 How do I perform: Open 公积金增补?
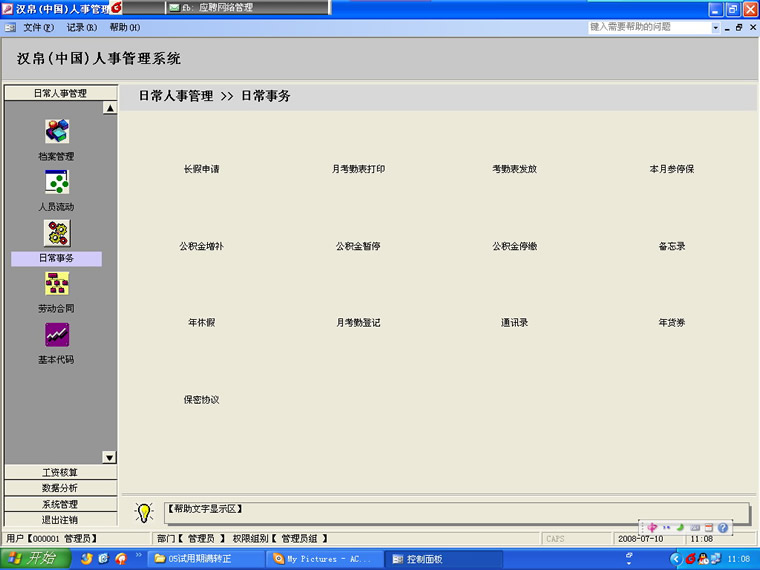tap(201, 246)
